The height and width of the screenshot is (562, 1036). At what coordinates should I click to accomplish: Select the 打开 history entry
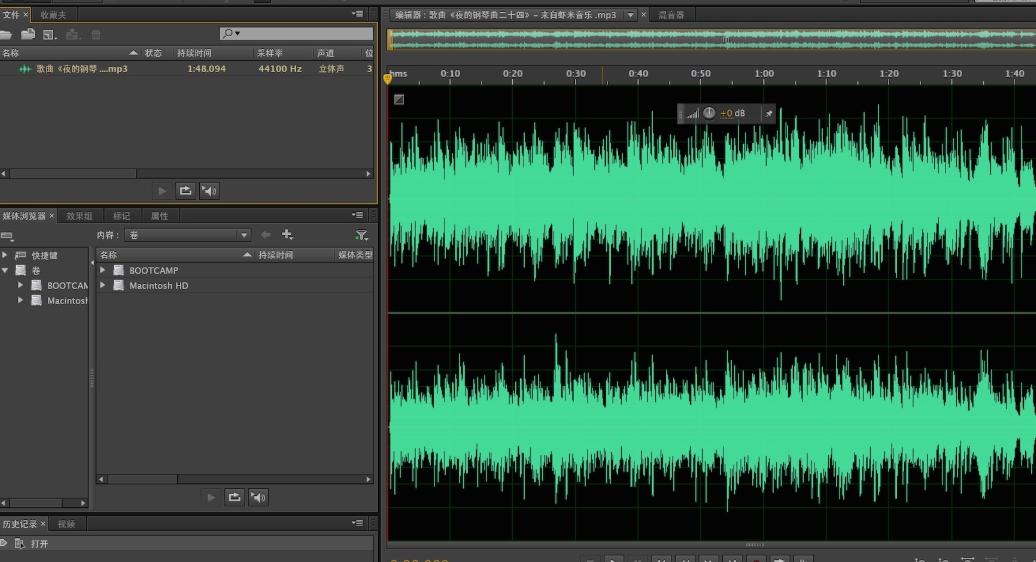tap(187, 544)
